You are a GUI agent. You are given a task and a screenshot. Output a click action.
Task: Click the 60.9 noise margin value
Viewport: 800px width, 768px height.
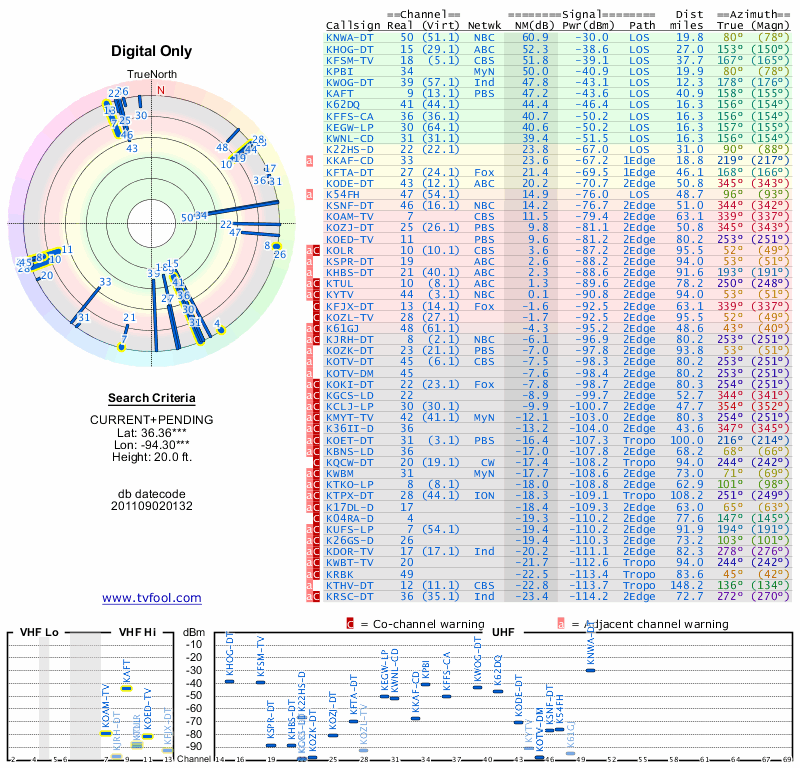tap(535, 38)
